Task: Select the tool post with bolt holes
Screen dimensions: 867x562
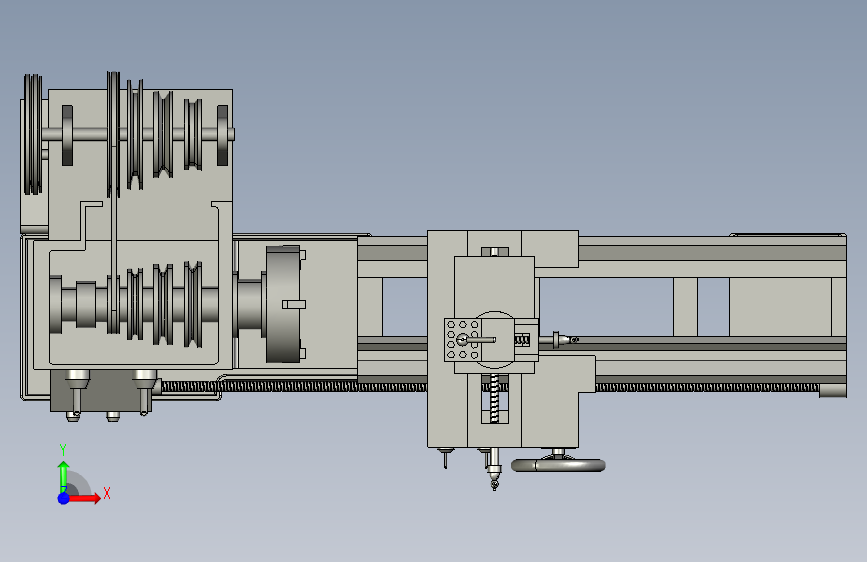Action: pos(463,340)
